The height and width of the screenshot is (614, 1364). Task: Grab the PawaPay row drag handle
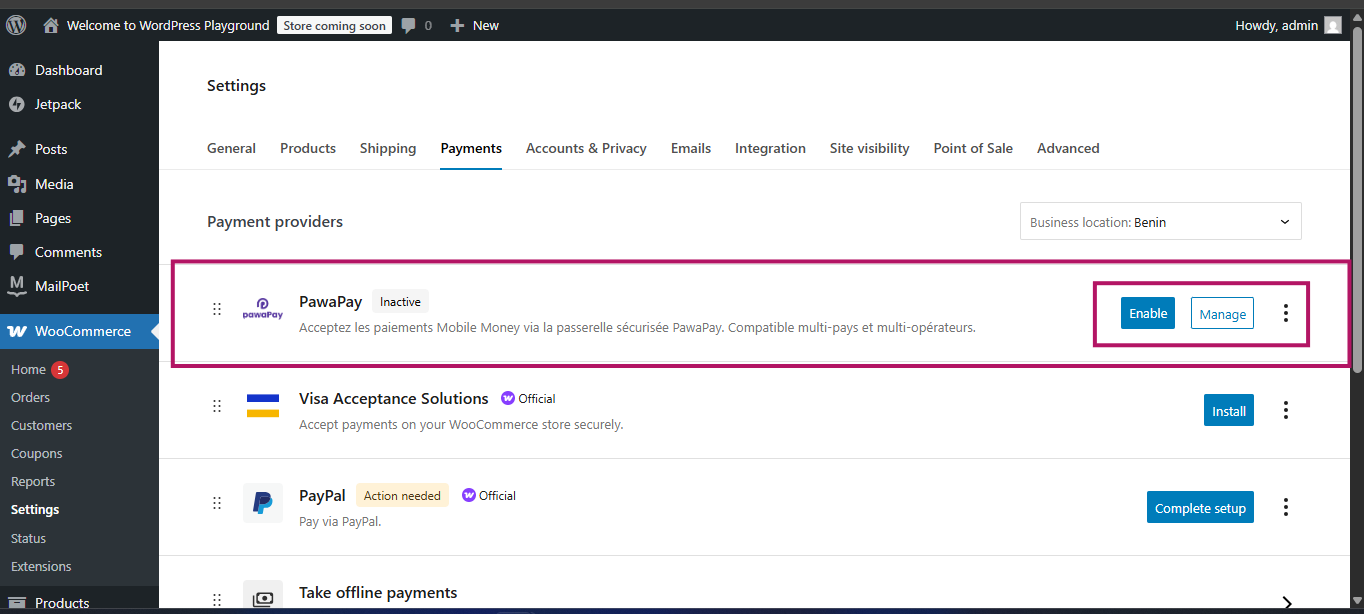(x=217, y=309)
